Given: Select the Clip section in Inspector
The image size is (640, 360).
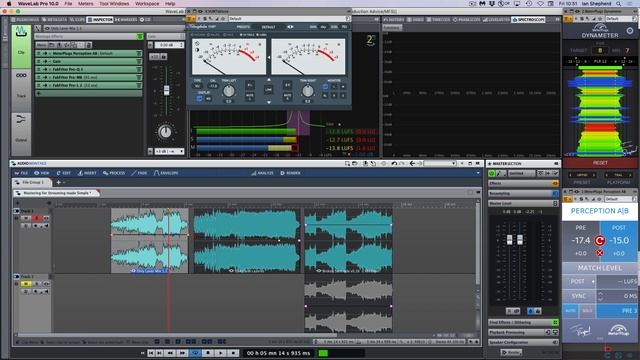Looking at the screenshot, I should [x=21, y=46].
